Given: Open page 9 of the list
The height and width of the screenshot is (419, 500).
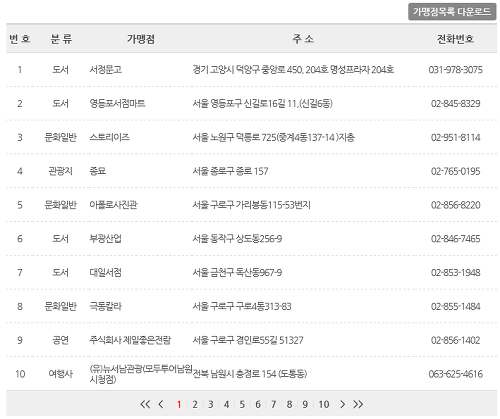Looking at the screenshot, I should (x=305, y=404).
